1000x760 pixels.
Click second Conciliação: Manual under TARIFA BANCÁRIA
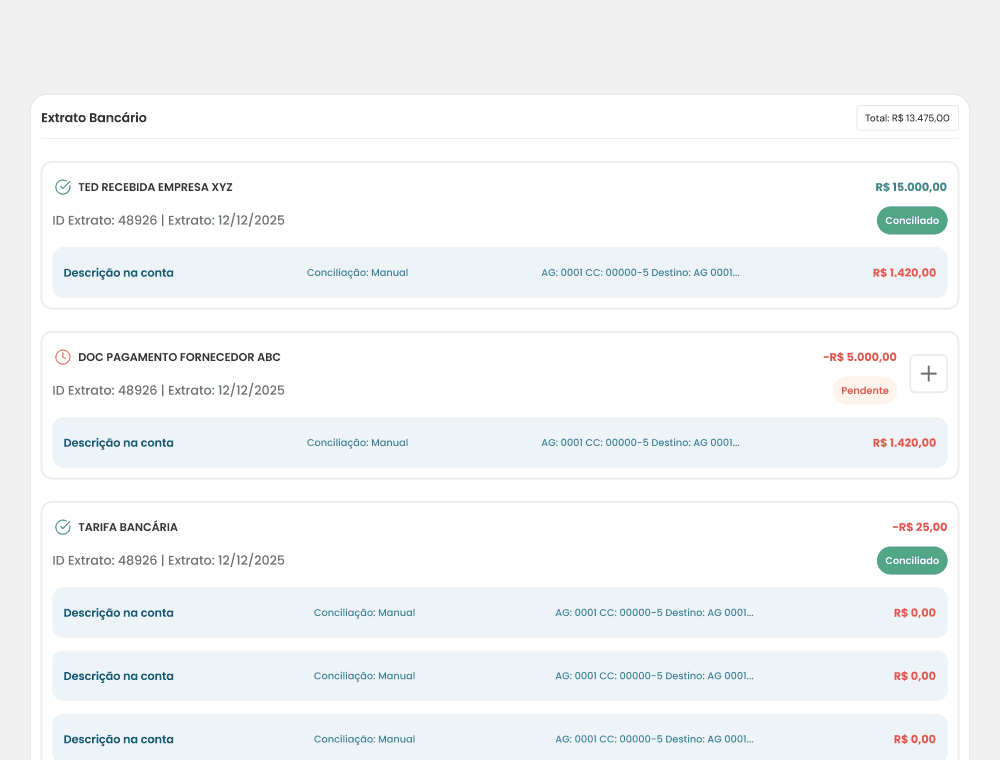pos(364,676)
